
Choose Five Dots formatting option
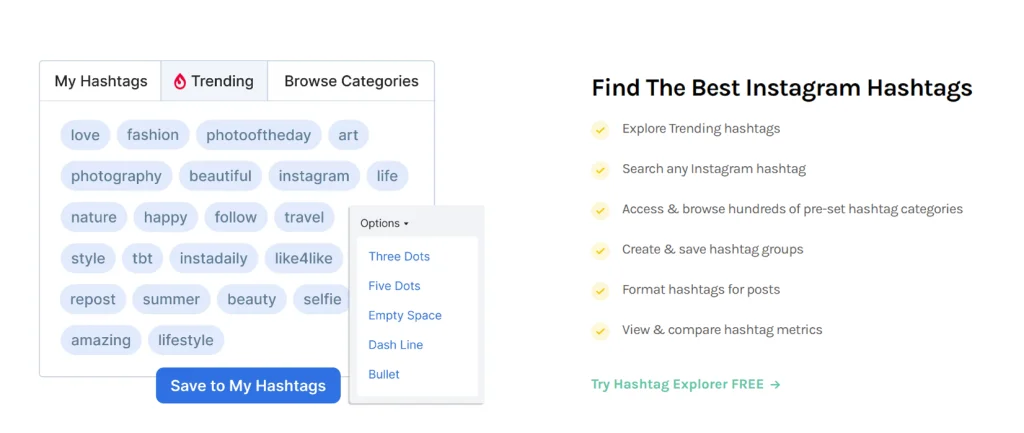pyautogui.click(x=394, y=286)
